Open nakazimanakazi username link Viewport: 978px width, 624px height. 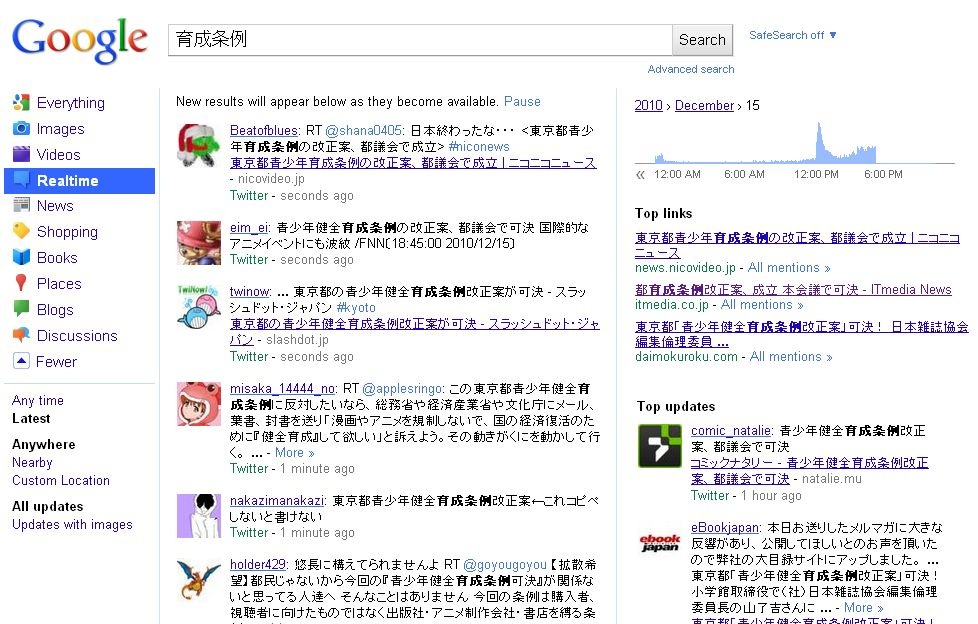point(277,500)
